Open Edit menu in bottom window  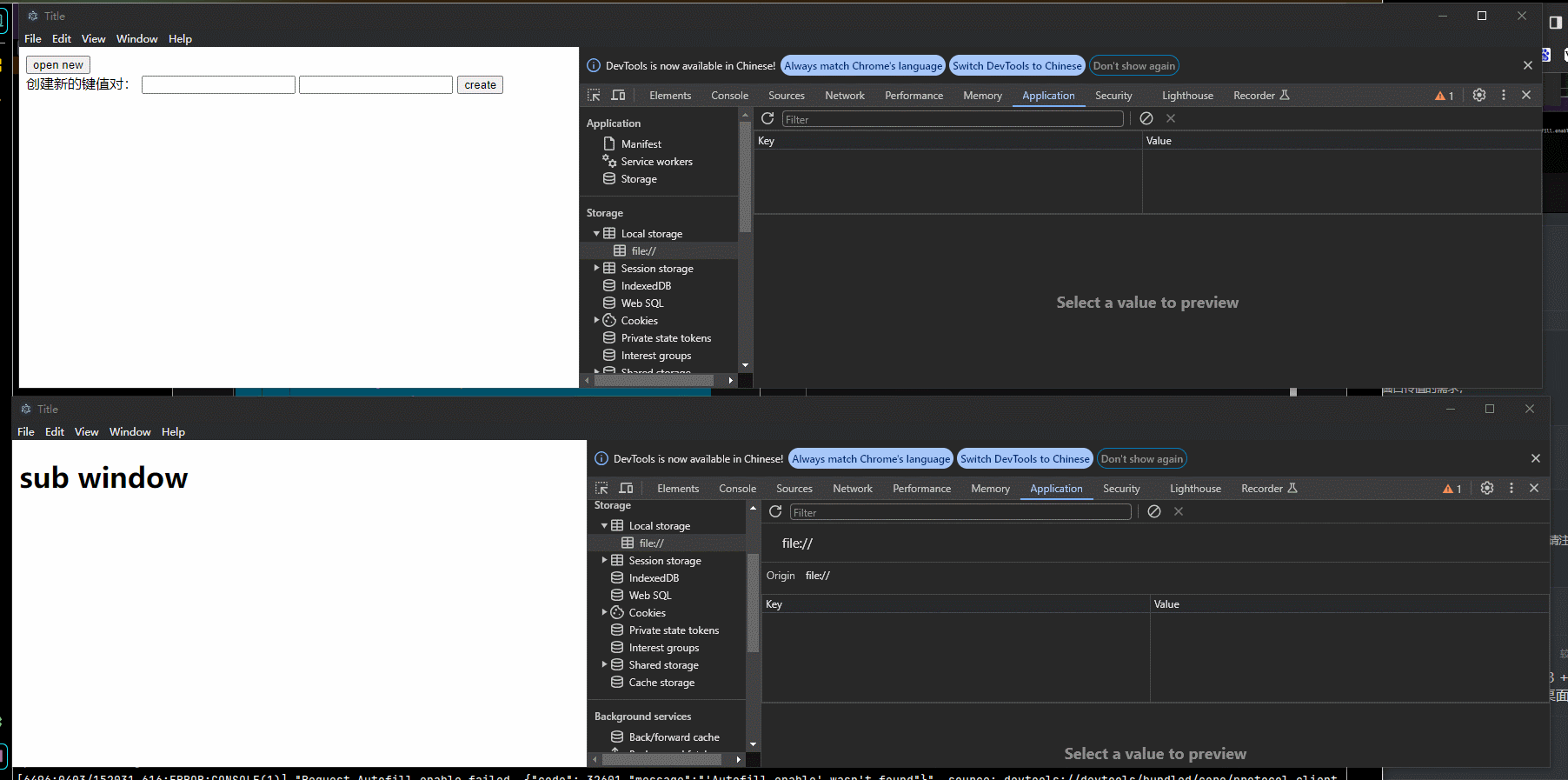click(x=55, y=432)
